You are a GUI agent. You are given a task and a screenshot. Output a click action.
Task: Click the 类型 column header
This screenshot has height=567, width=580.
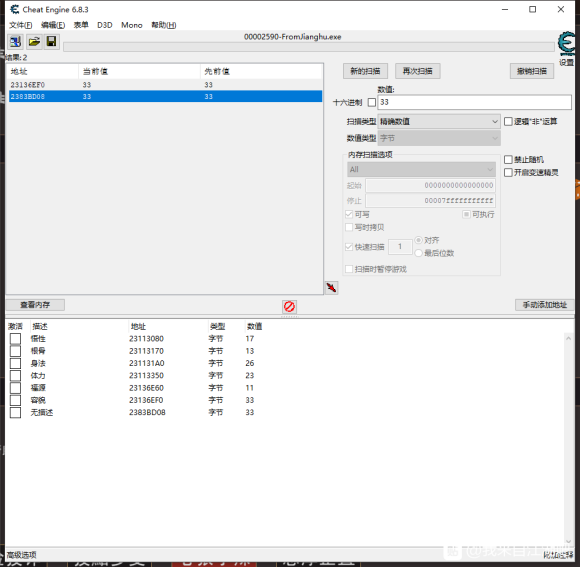(217, 326)
